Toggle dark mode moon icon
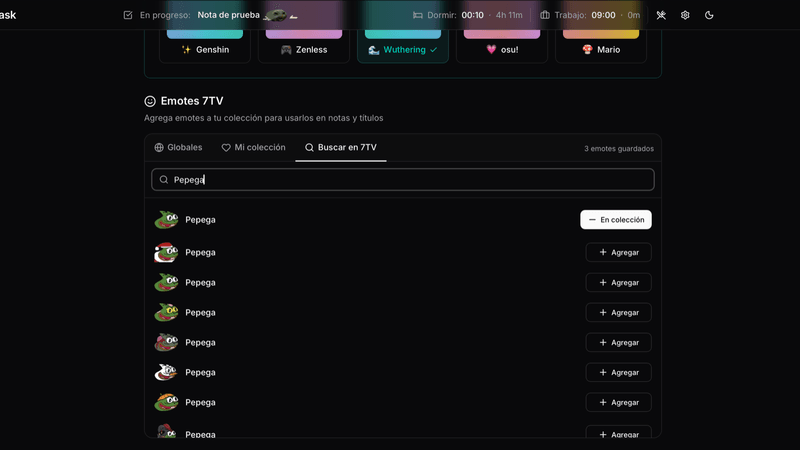 [x=709, y=15]
